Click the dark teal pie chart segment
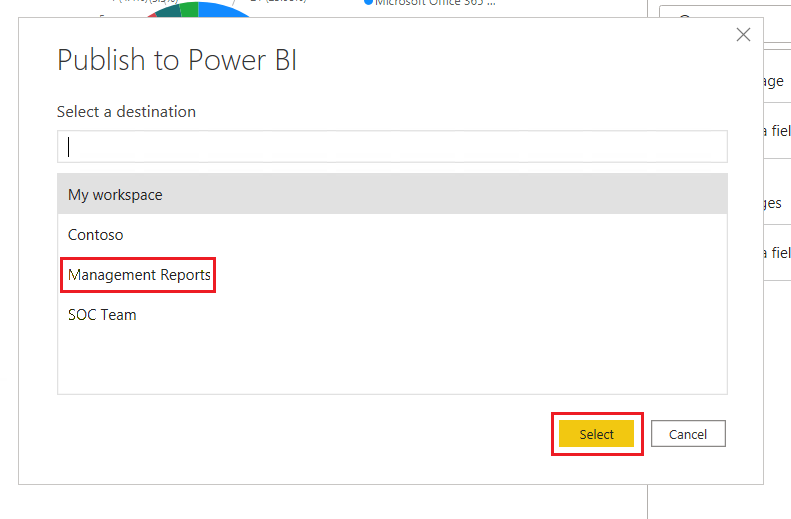The width and height of the screenshot is (791, 519). point(169,10)
